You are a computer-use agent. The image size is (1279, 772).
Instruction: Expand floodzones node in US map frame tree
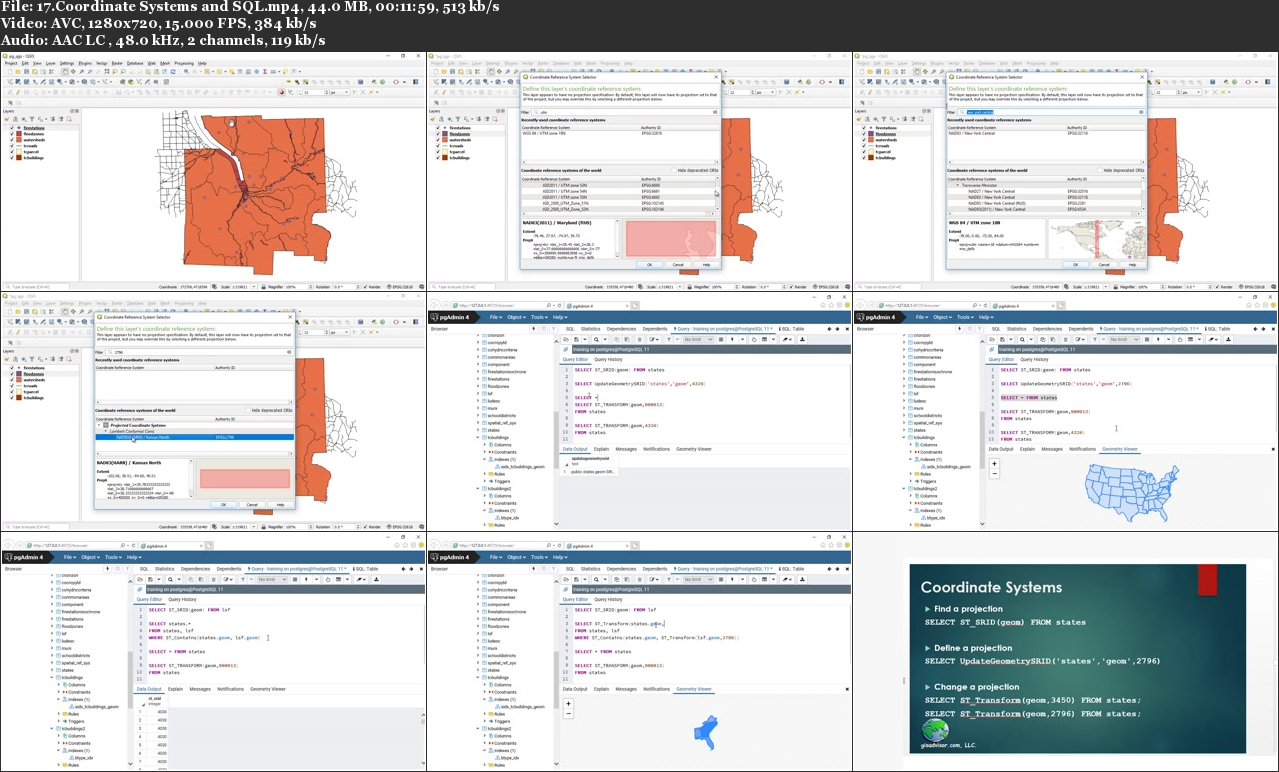[x=904, y=386]
